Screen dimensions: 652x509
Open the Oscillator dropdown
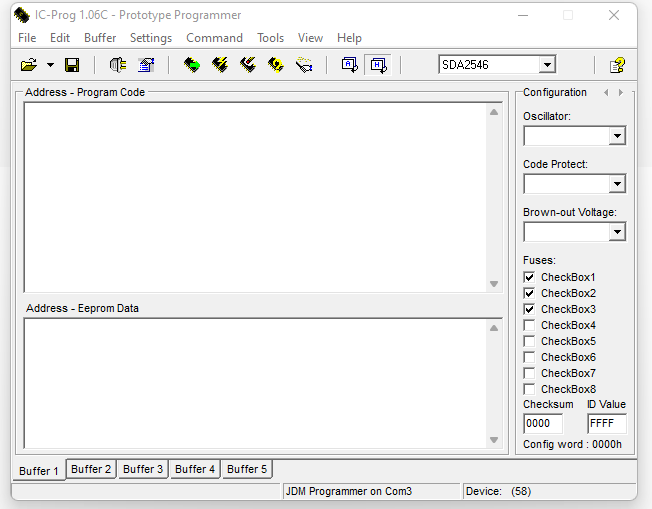point(617,136)
